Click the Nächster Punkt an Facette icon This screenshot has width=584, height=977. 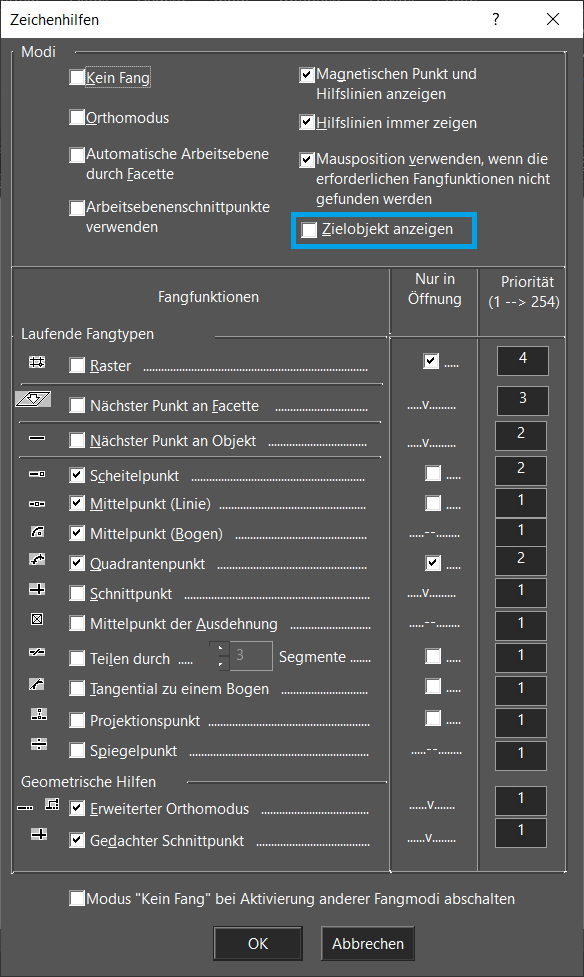pyautogui.click(x=33, y=399)
